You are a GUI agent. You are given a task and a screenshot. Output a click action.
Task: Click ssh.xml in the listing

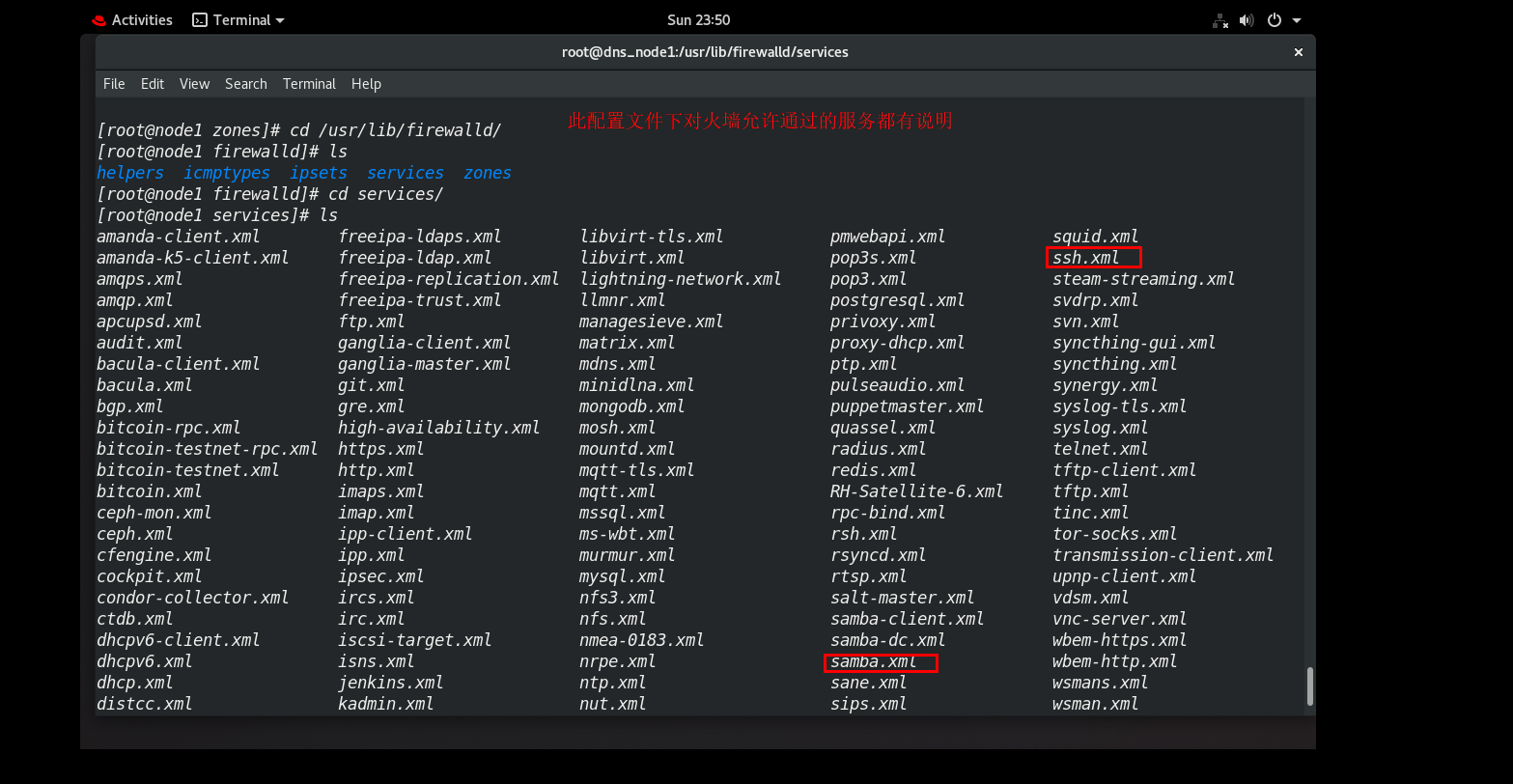(1086, 258)
